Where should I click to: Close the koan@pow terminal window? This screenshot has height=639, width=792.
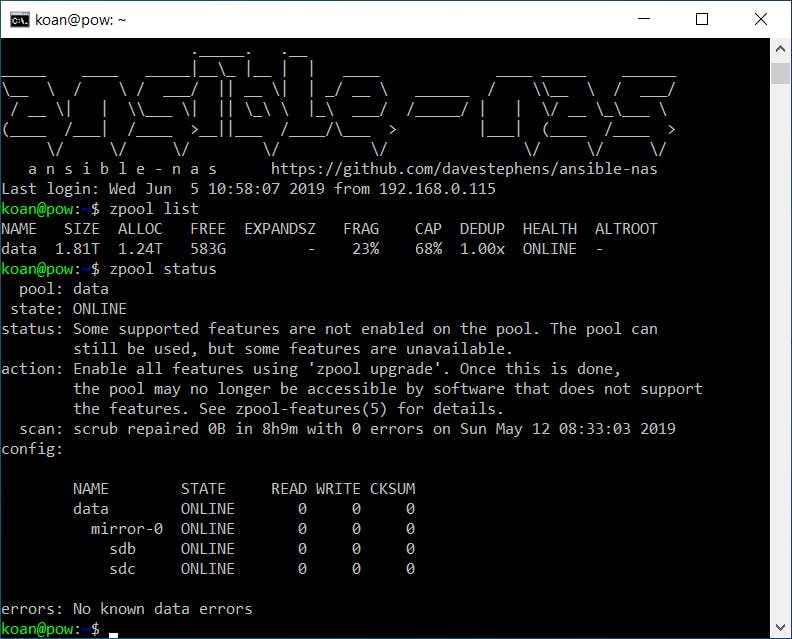click(761, 19)
